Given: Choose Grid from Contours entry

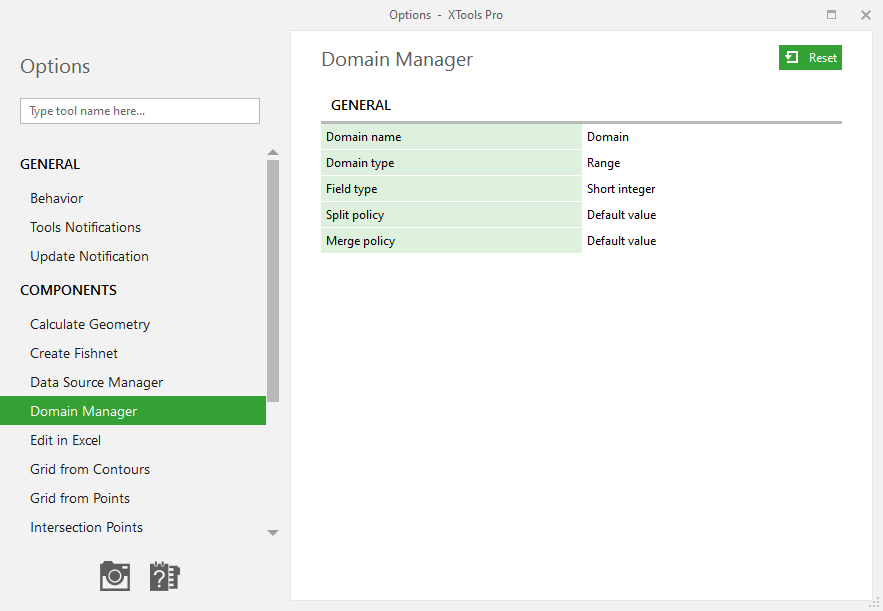Looking at the screenshot, I should coord(90,469).
